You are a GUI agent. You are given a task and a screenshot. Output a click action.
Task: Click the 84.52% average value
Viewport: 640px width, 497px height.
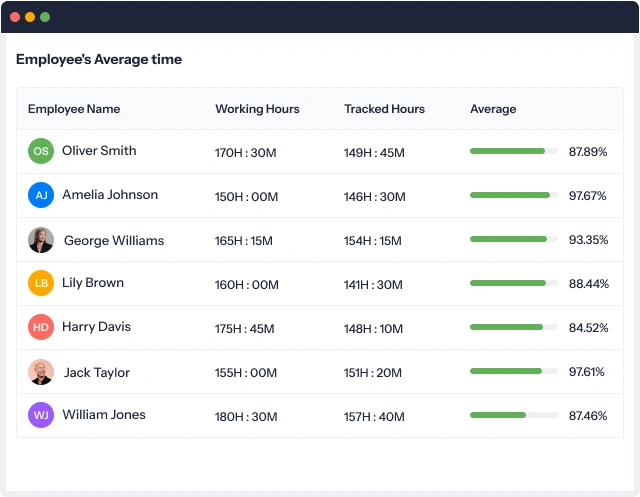589,328
